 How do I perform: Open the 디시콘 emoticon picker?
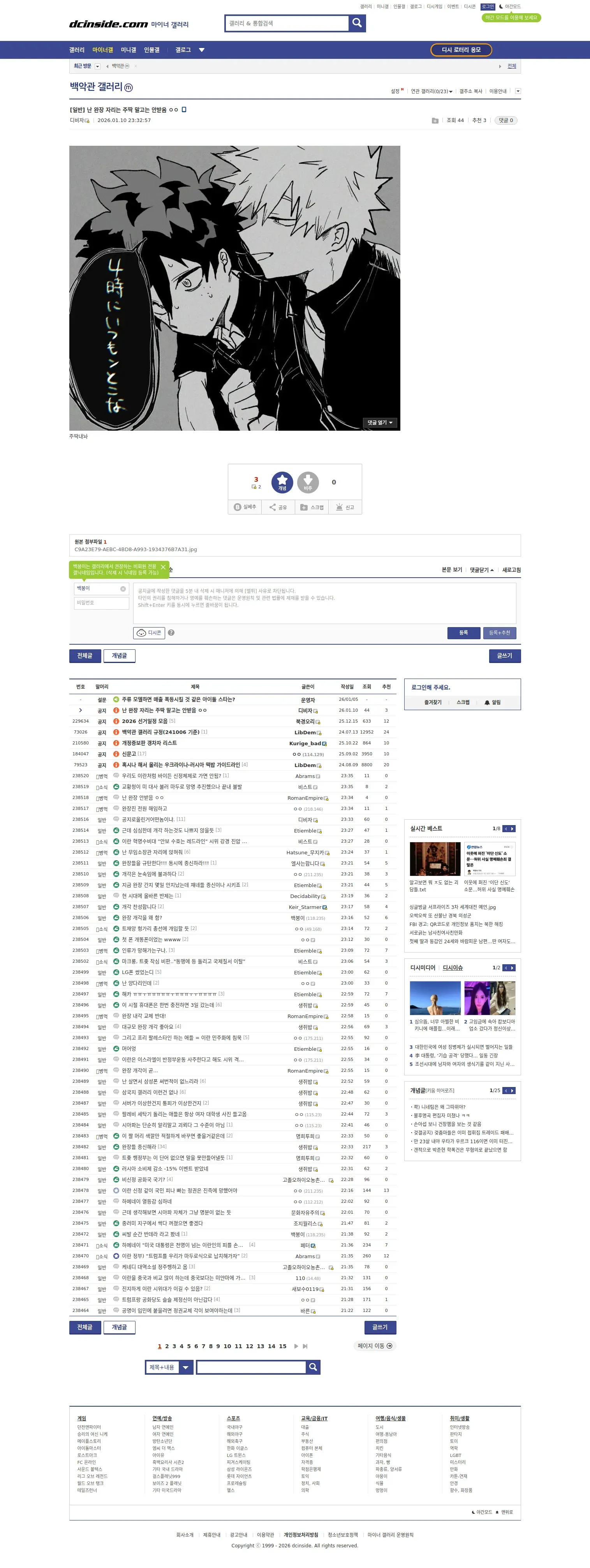(149, 633)
